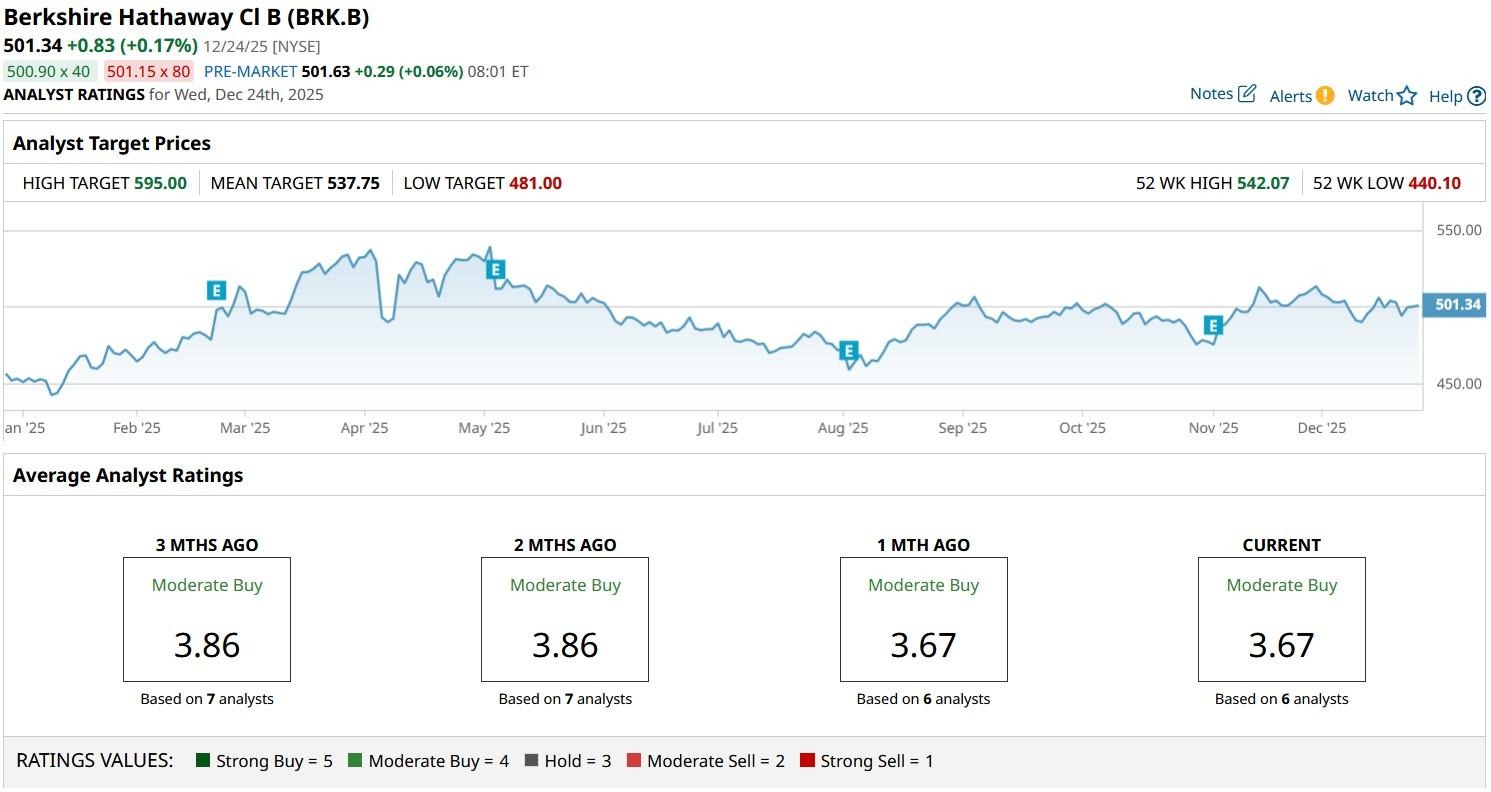Select the CURRENT Moderate Buy rating box

point(1281,620)
